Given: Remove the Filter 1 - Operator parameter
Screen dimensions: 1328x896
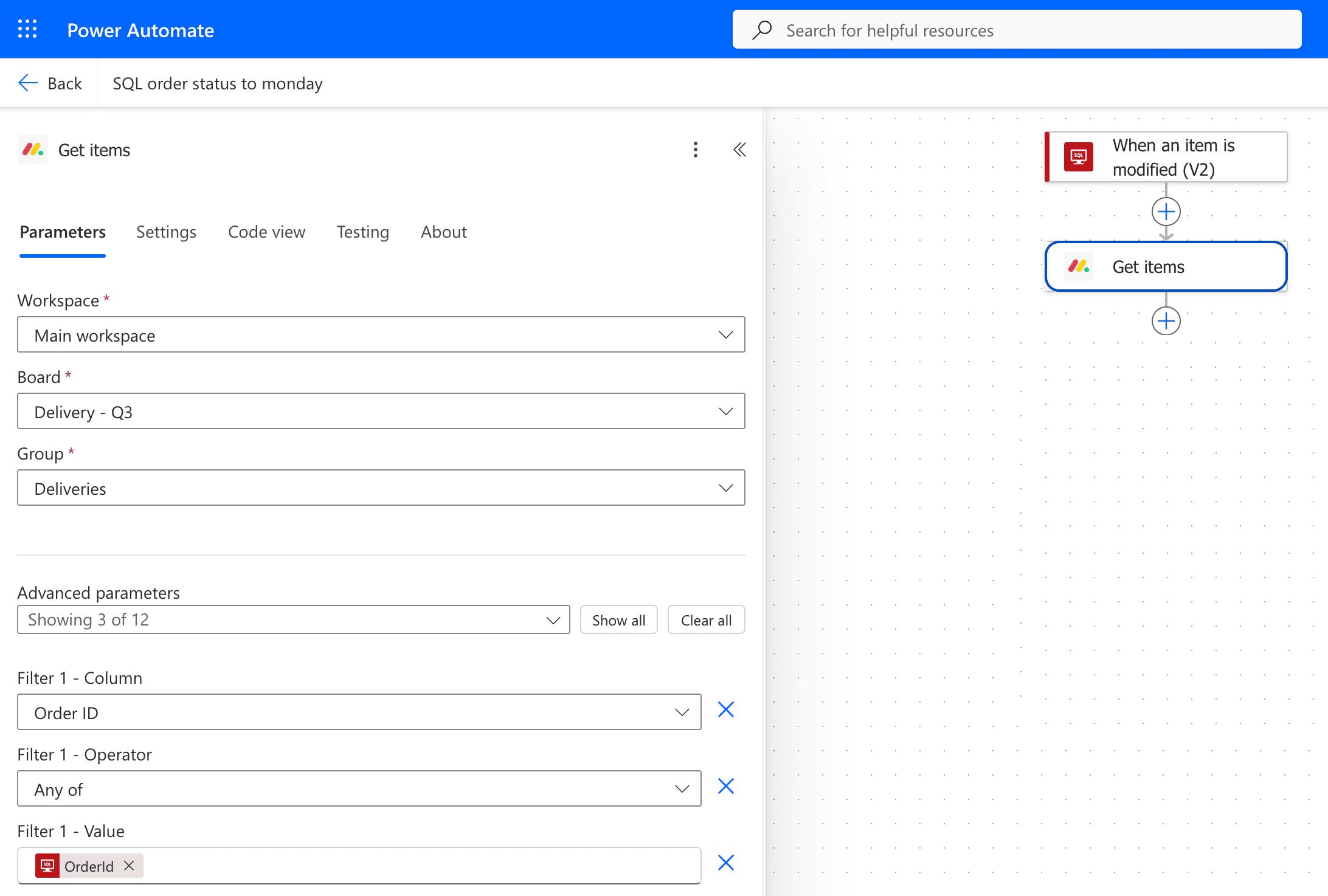Looking at the screenshot, I should tap(726, 787).
